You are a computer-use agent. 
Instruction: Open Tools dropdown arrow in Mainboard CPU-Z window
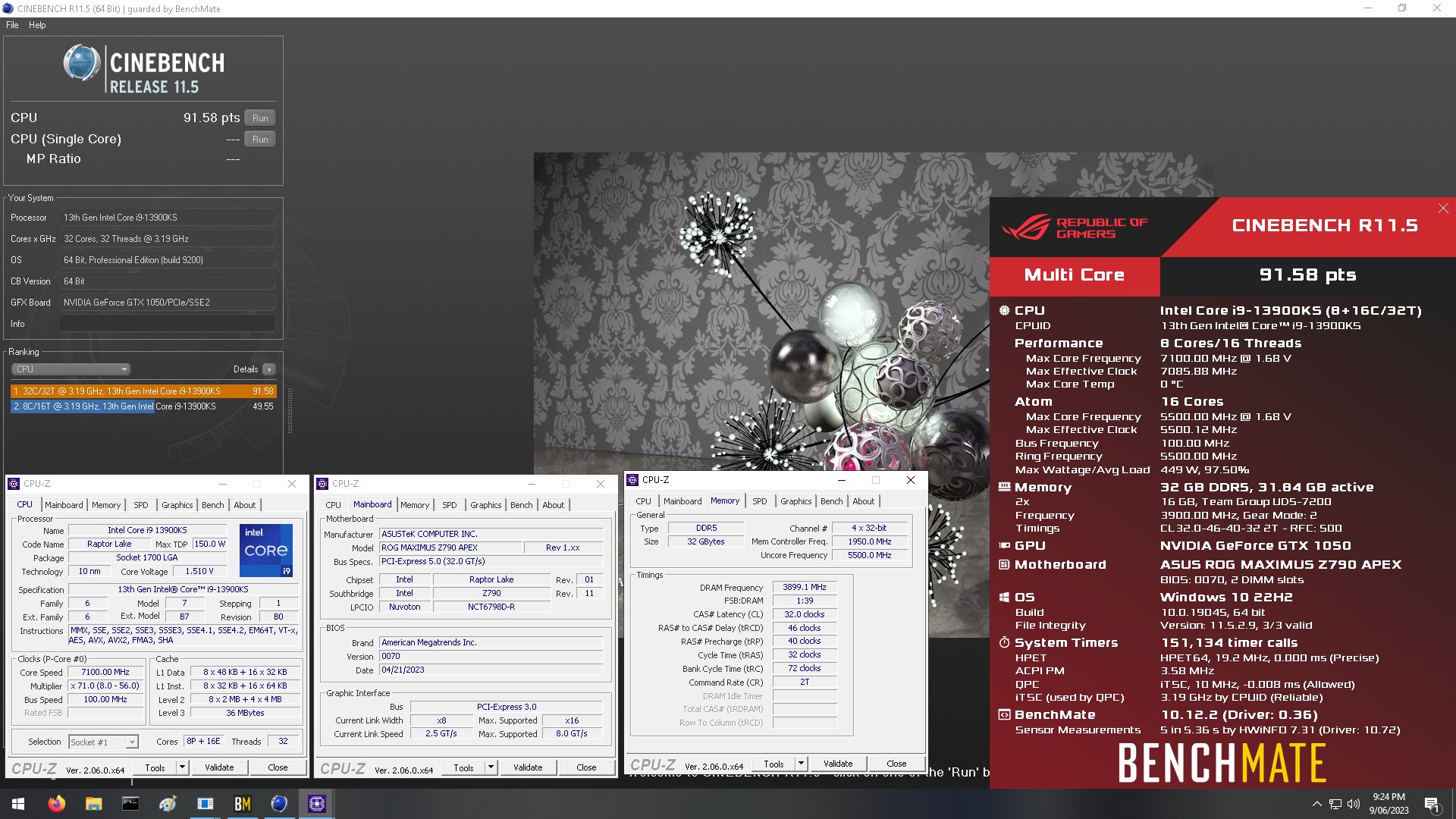pyautogui.click(x=491, y=767)
